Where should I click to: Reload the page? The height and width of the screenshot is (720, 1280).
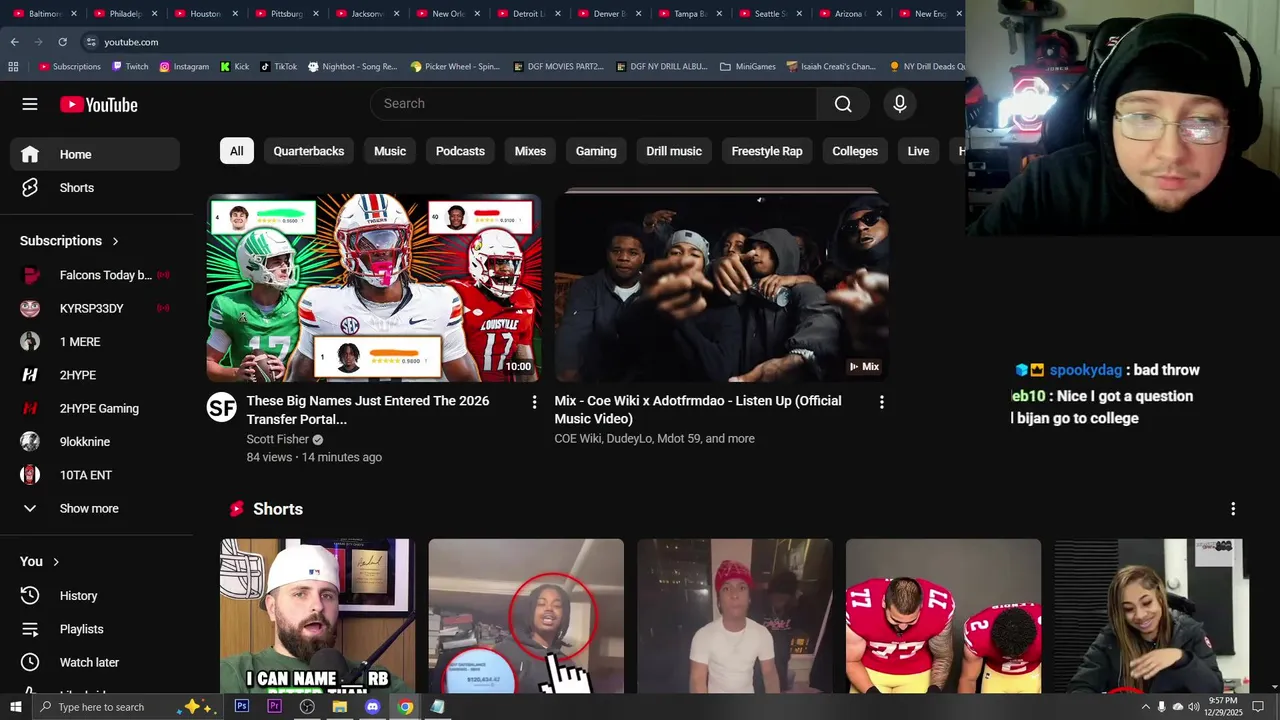click(62, 42)
